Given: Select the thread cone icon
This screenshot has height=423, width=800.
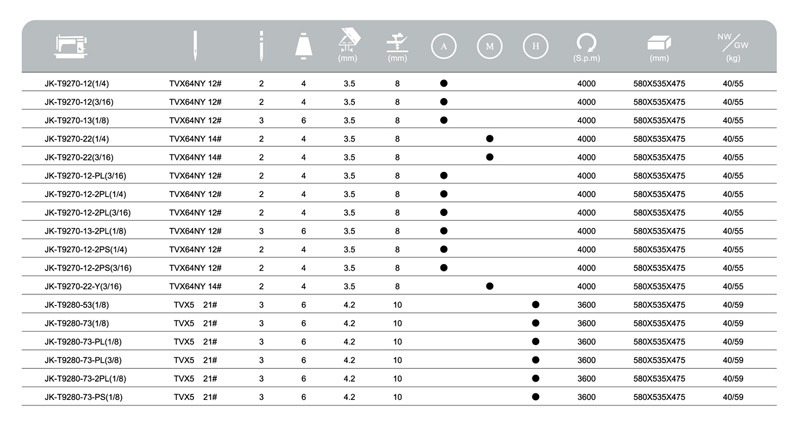Looking at the screenshot, I should (303, 45).
